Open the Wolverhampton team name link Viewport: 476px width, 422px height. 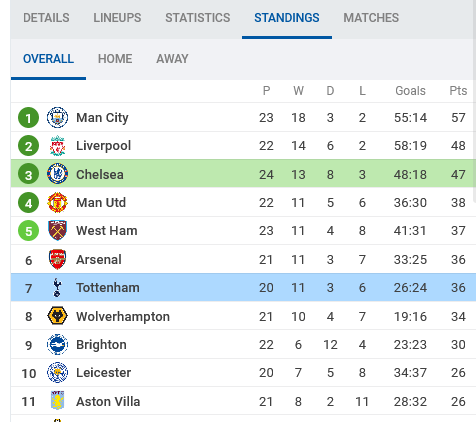point(123,316)
